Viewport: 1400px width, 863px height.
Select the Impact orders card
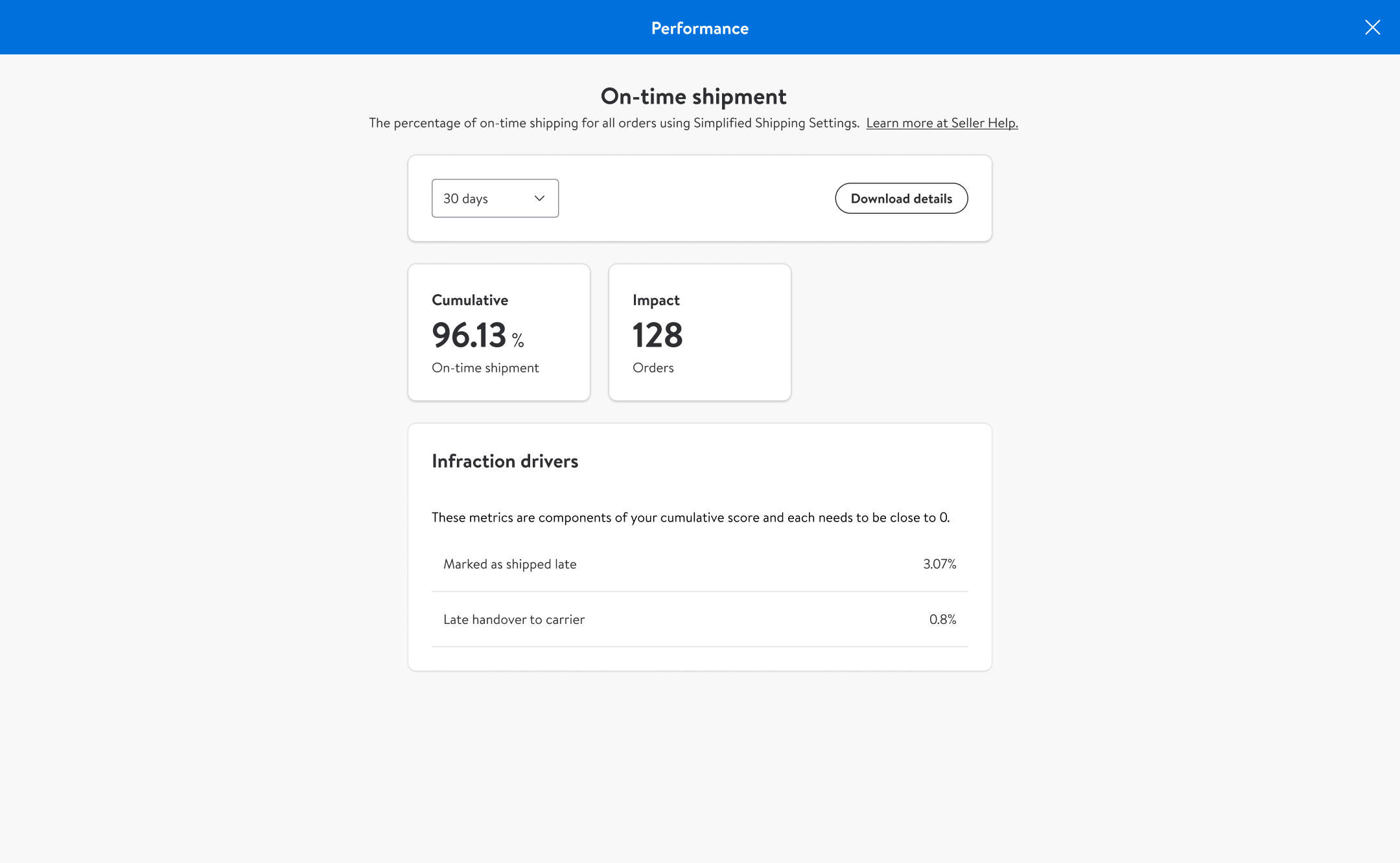699,332
